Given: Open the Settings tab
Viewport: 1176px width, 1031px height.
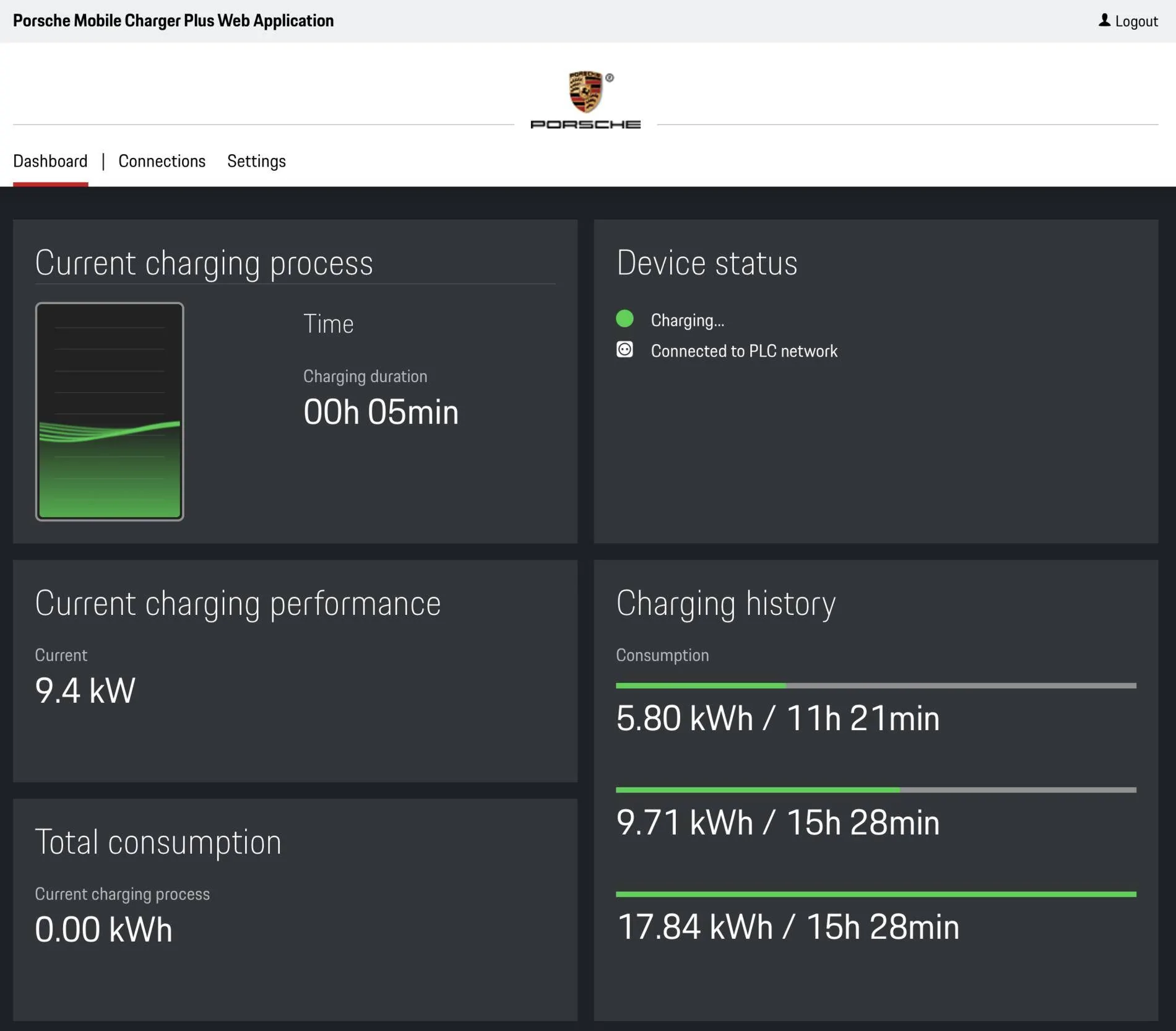Looking at the screenshot, I should click(x=256, y=162).
